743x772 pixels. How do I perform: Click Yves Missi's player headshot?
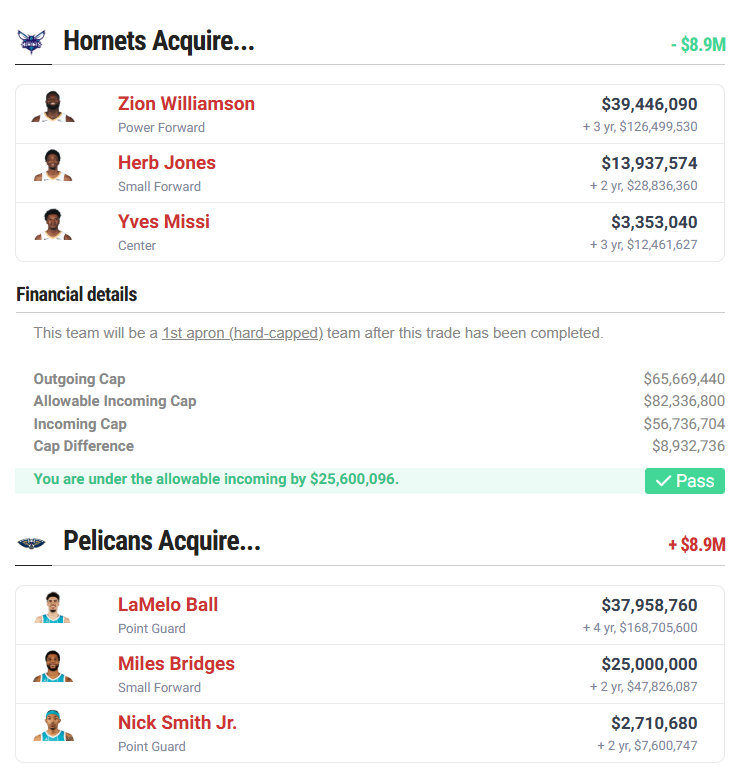click(x=53, y=225)
